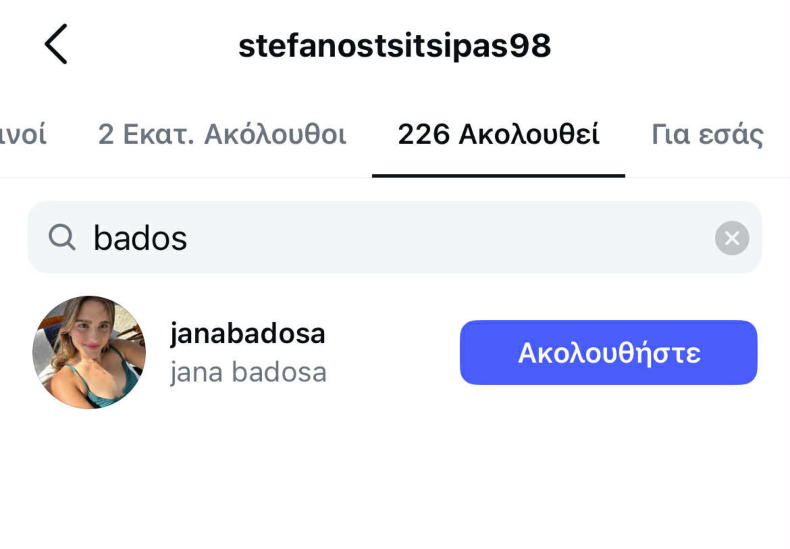Click the underline beneath the active tab
The width and height of the screenshot is (790, 549).
tap(498, 175)
